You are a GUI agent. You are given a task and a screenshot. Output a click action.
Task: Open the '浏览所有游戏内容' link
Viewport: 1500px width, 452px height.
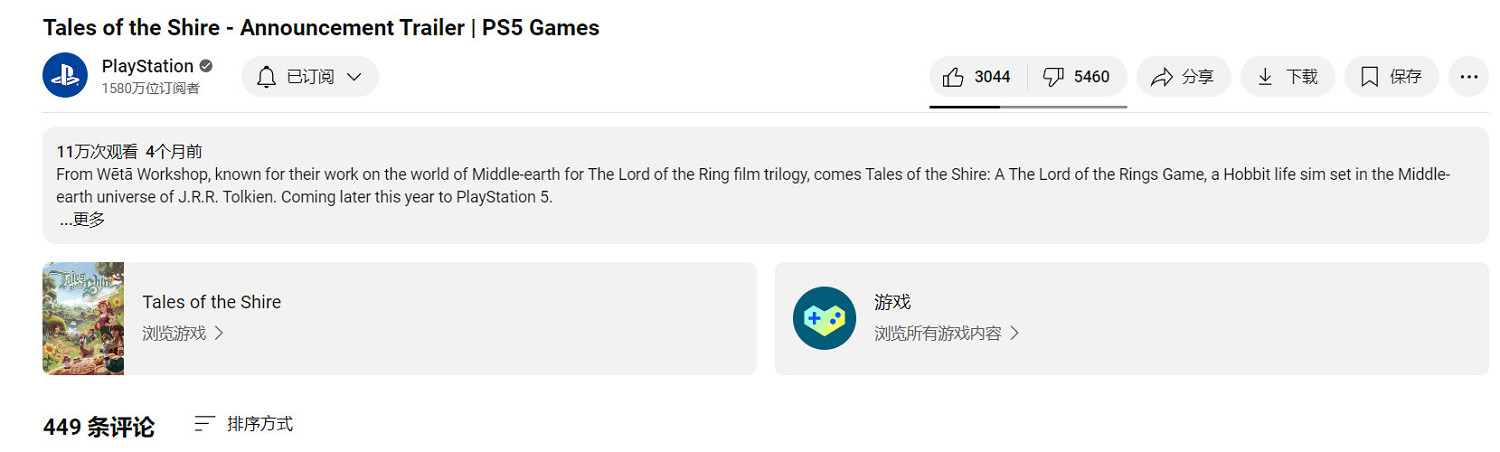946,333
